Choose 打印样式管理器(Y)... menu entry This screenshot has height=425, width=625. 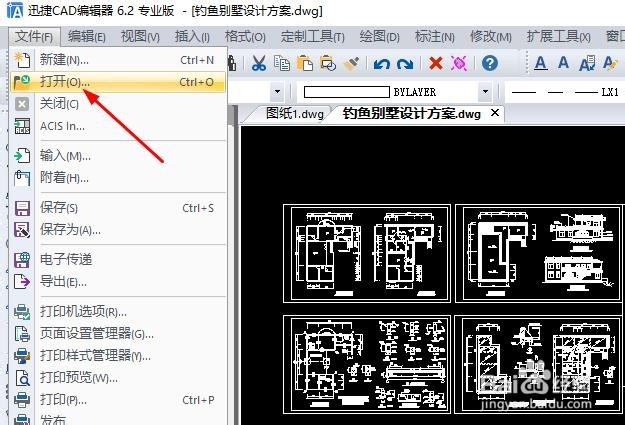[118, 355]
